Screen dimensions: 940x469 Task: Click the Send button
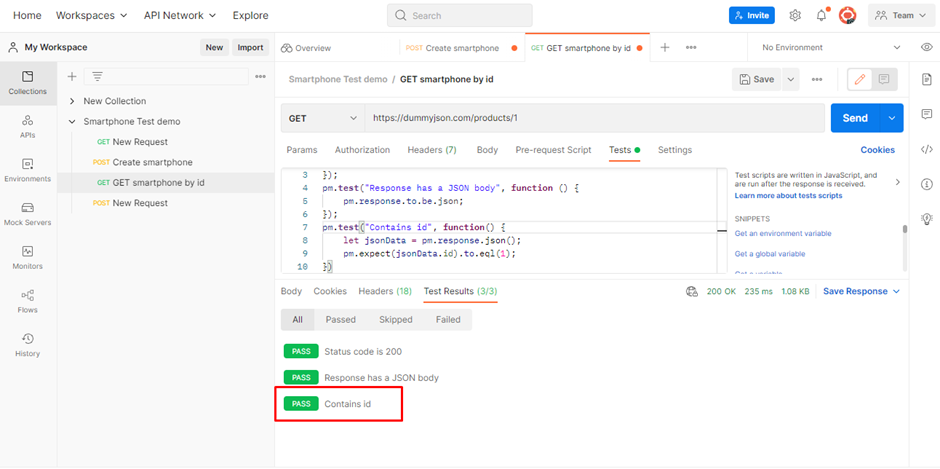tap(855, 118)
